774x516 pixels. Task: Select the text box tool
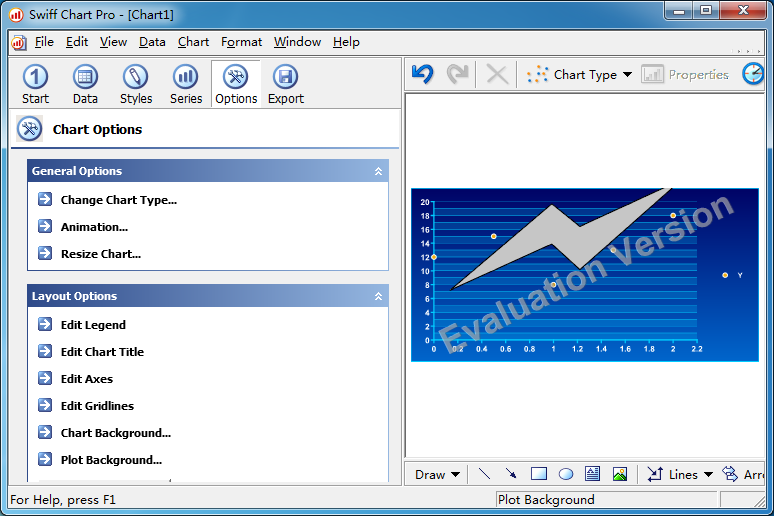click(593, 474)
